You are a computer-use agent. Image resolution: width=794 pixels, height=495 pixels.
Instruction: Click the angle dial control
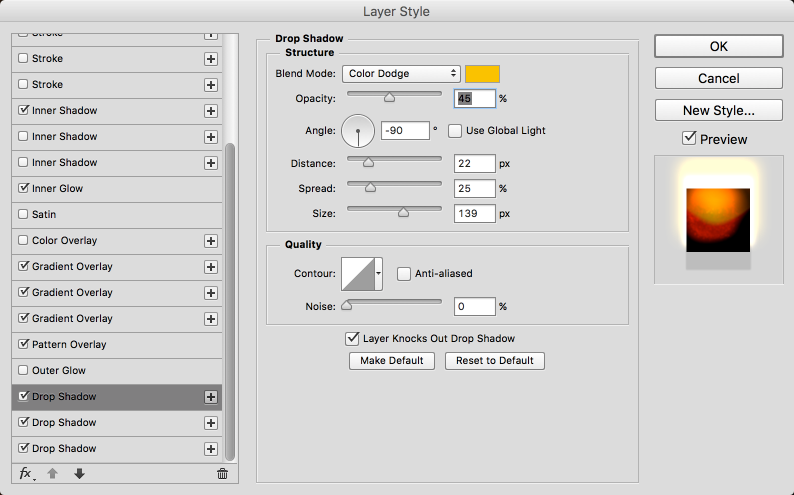point(358,130)
